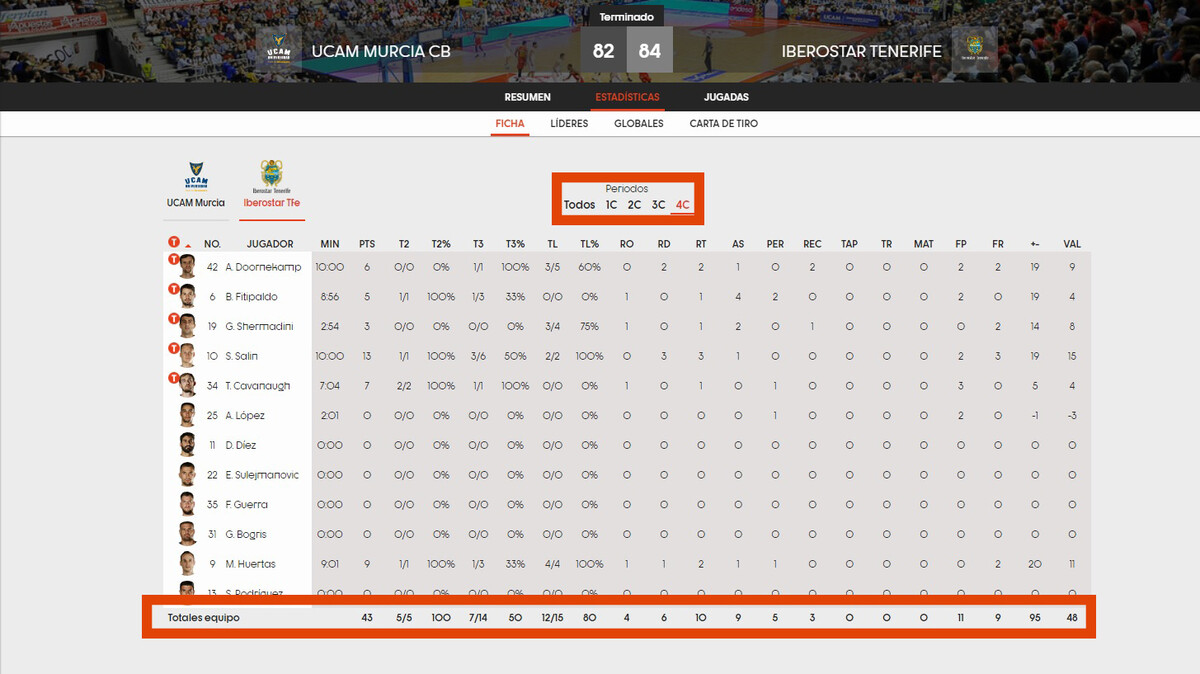Sort table by +- column
The image size is (1200, 674).
click(x=1035, y=244)
